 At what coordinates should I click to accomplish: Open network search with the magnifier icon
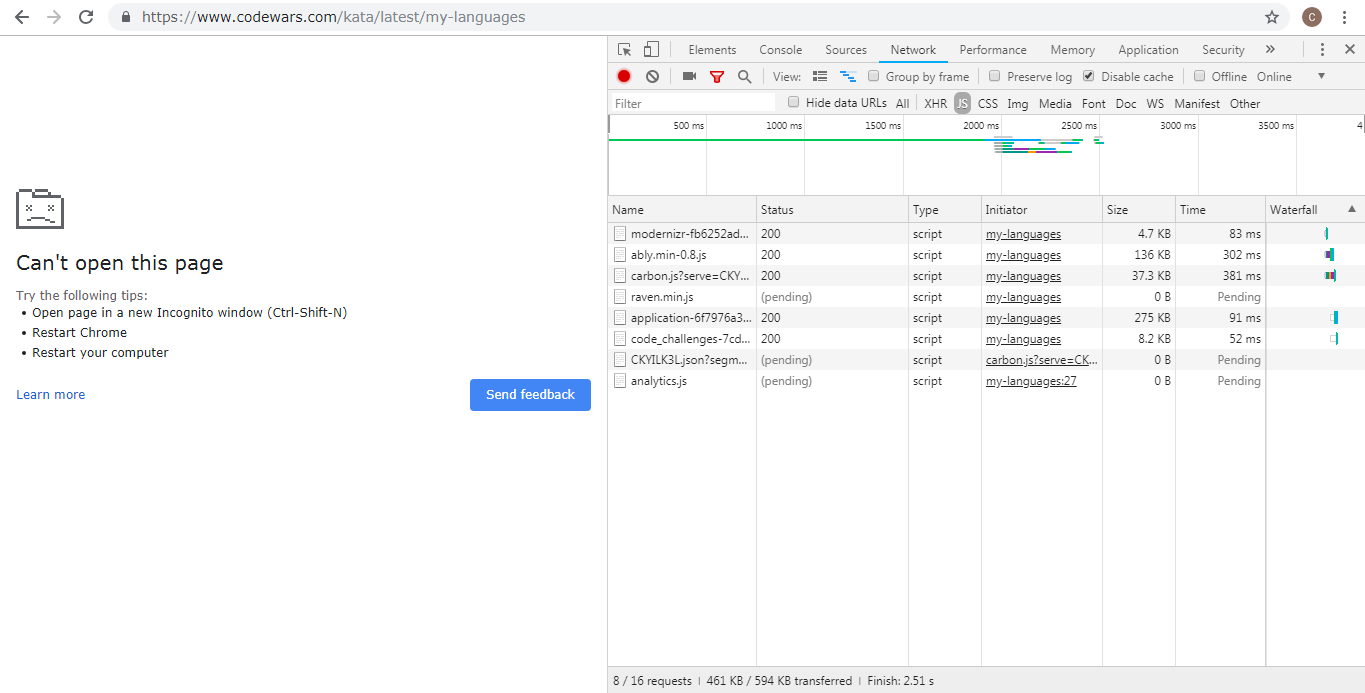point(744,76)
